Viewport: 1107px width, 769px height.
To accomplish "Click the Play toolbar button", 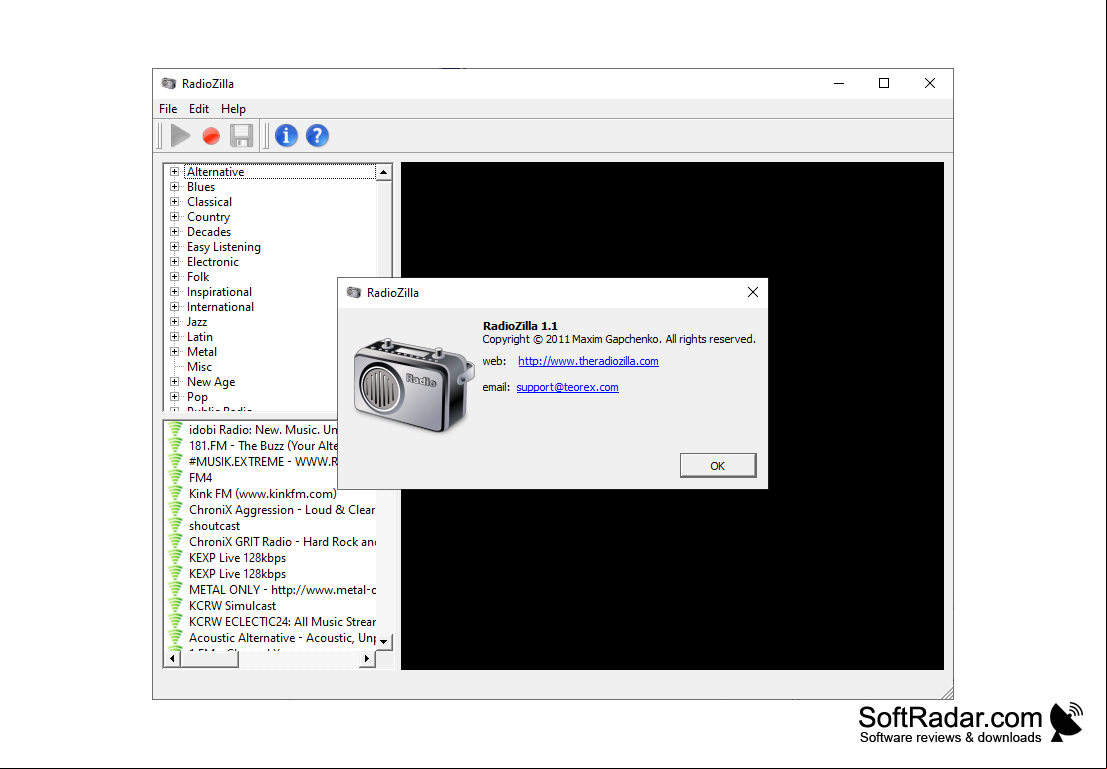I will (x=180, y=136).
